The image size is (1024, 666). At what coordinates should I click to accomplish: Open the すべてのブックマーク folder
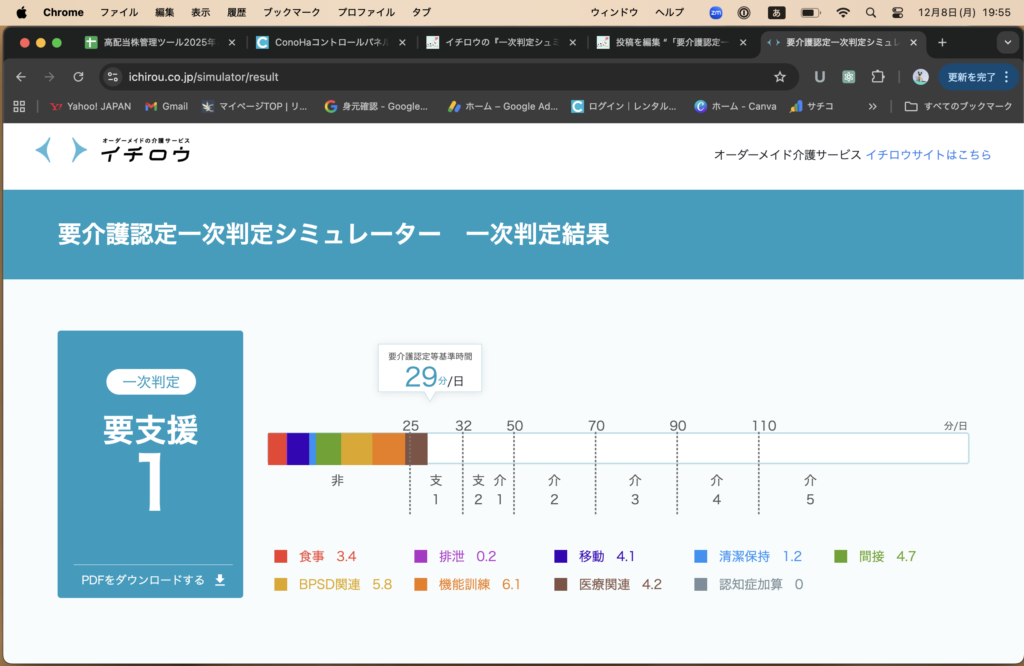pos(958,106)
